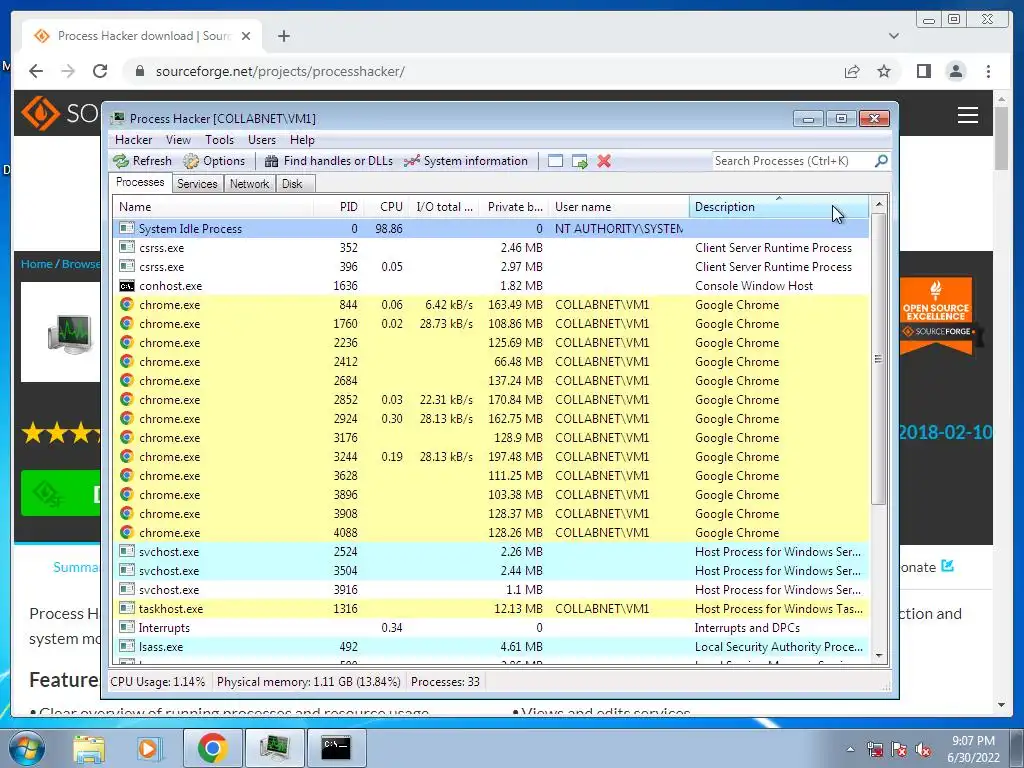Click the red X terminate toolbar icon
Viewport: 1024px width, 768px height.
click(604, 161)
